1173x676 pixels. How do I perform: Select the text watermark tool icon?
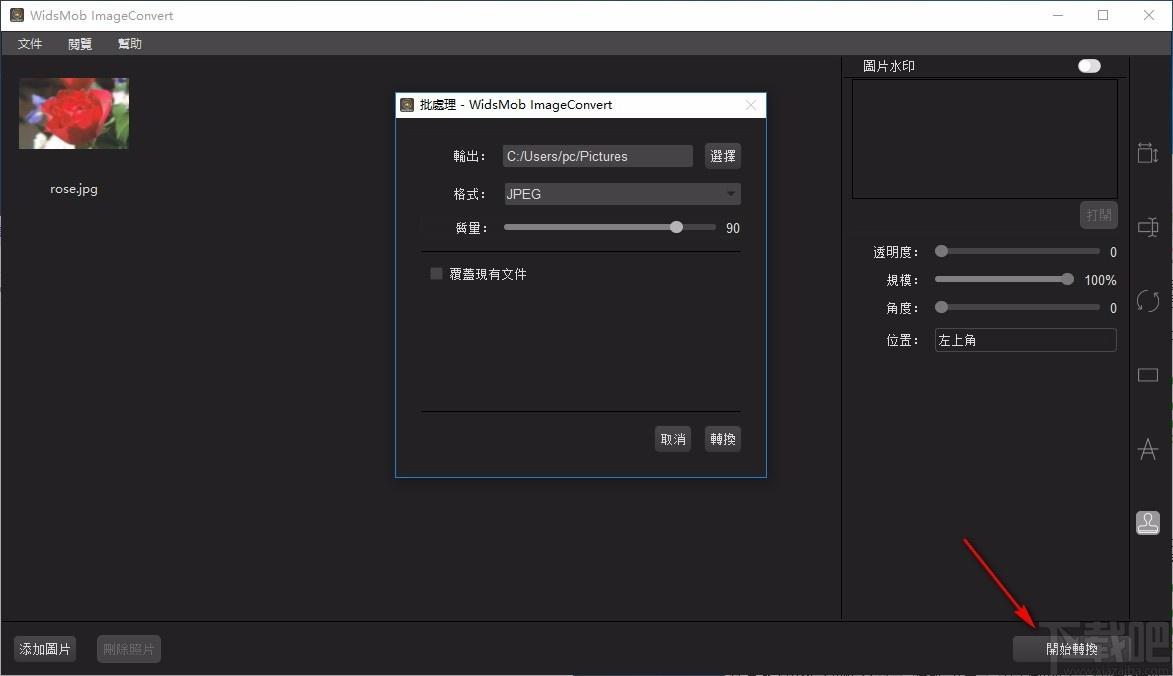tap(1148, 449)
